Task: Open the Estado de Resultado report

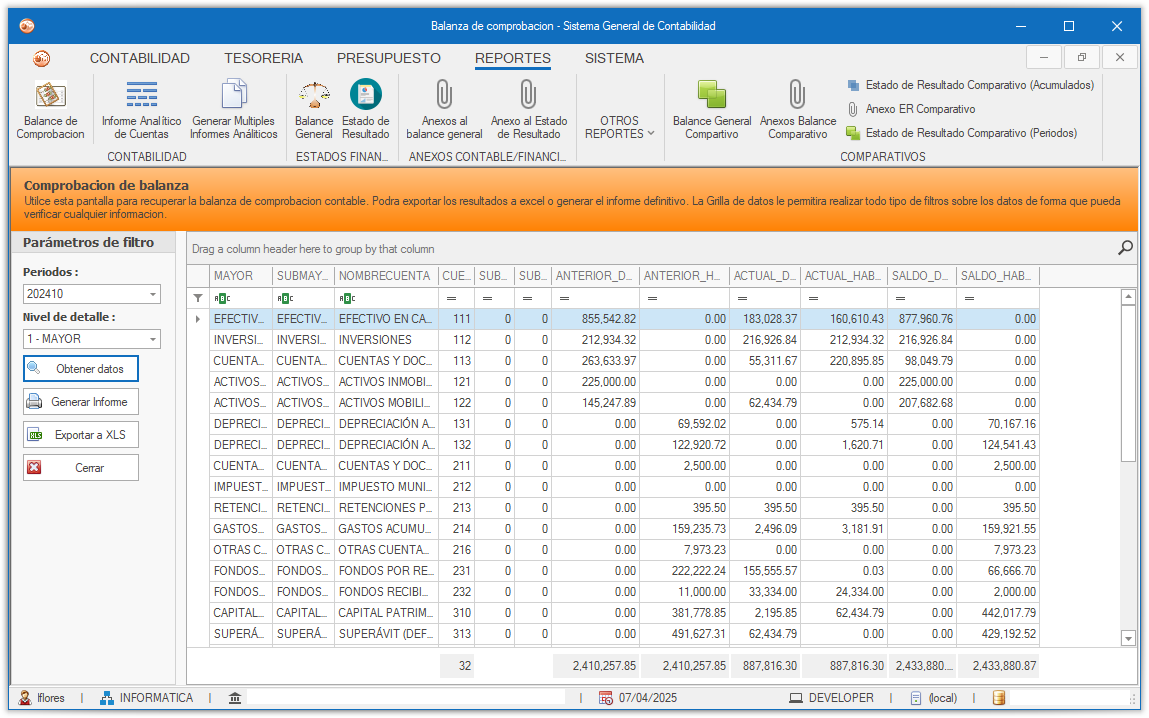Action: [x=366, y=110]
